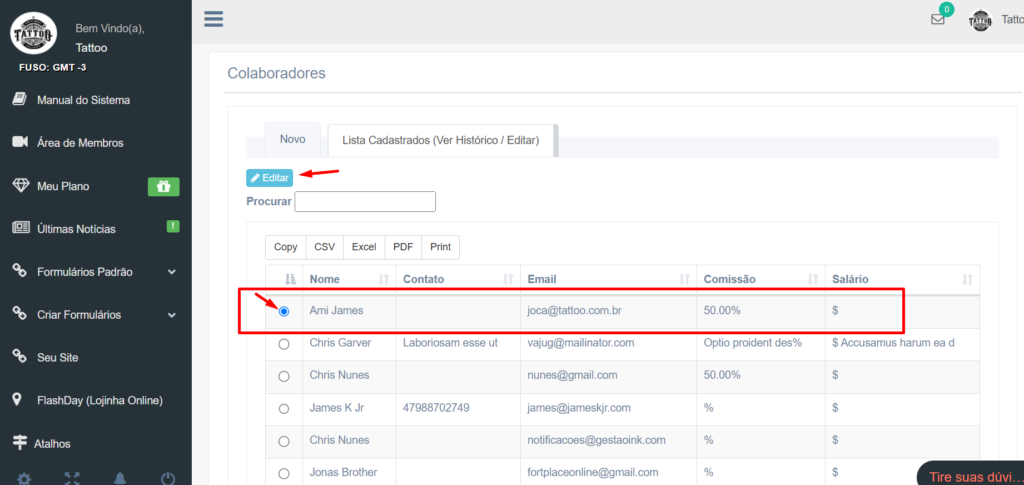Click the Procurar search field
Screen dimensions: 1024x485
[365, 201]
